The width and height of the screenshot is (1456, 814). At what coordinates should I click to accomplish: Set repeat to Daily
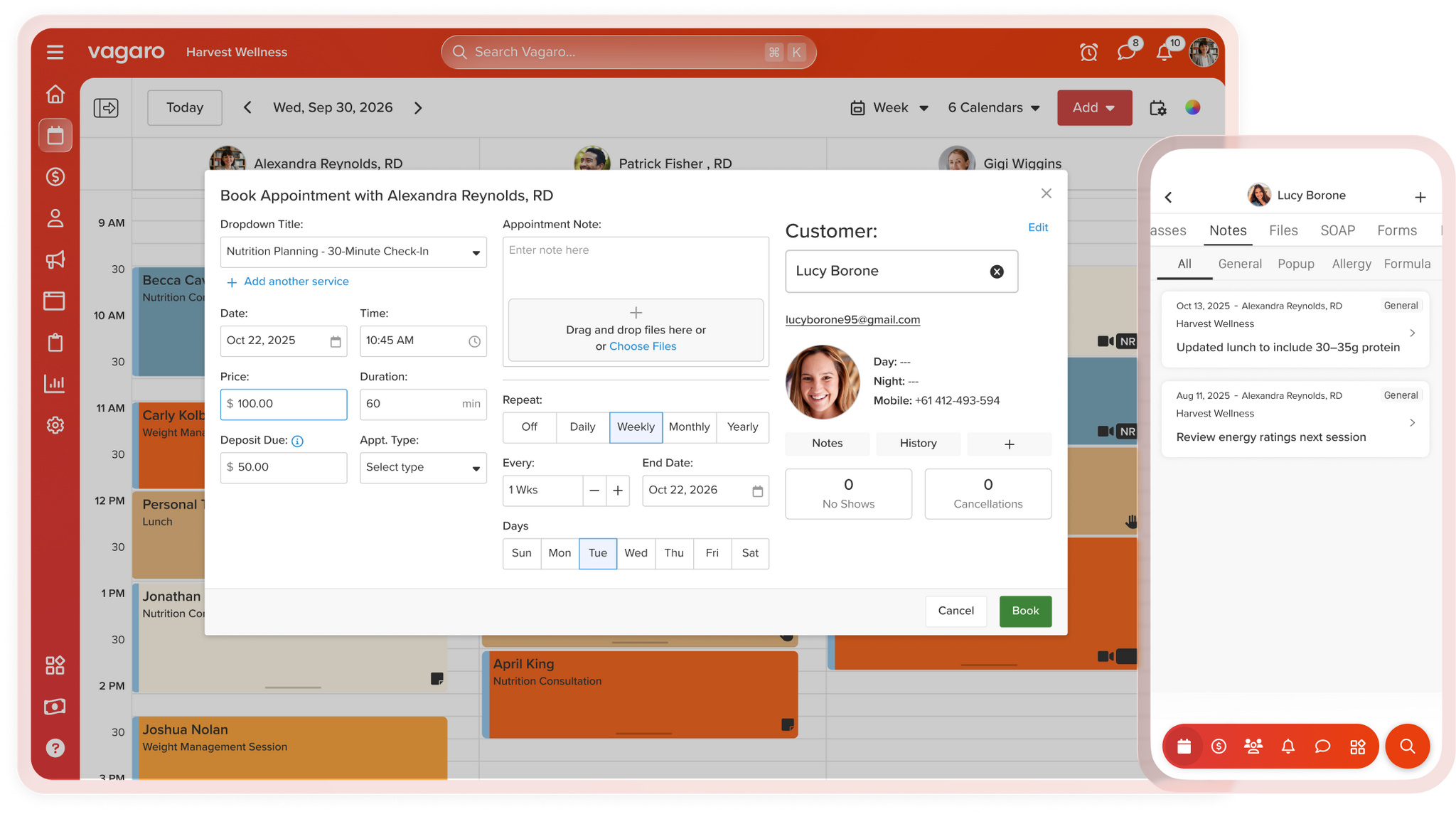click(x=582, y=427)
